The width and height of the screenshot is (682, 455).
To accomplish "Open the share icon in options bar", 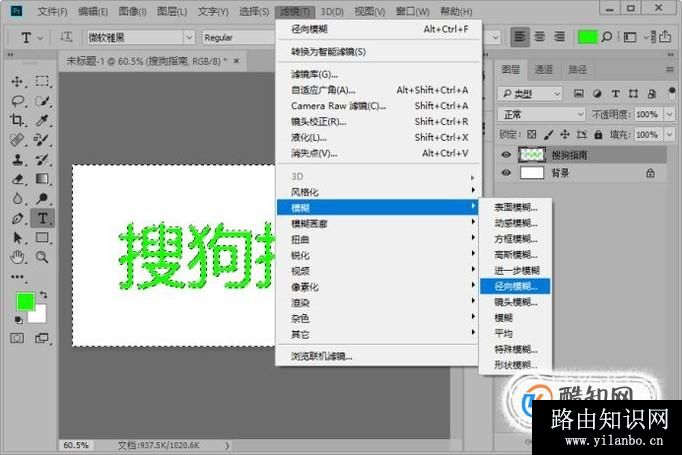I will (x=665, y=37).
